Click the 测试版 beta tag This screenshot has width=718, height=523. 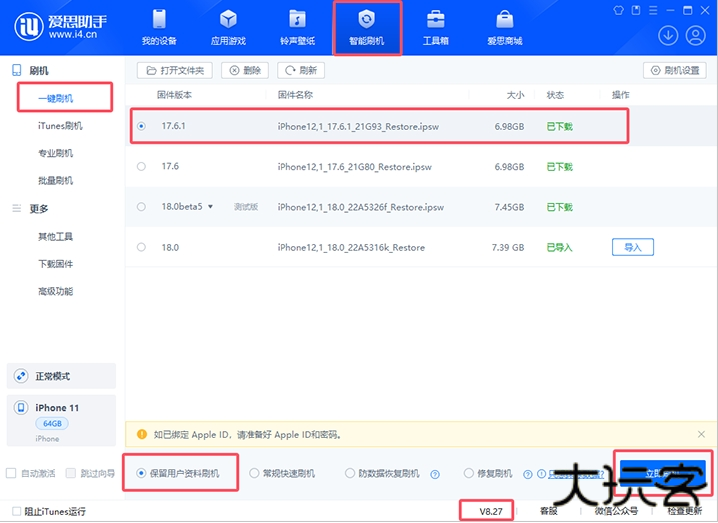(246, 207)
